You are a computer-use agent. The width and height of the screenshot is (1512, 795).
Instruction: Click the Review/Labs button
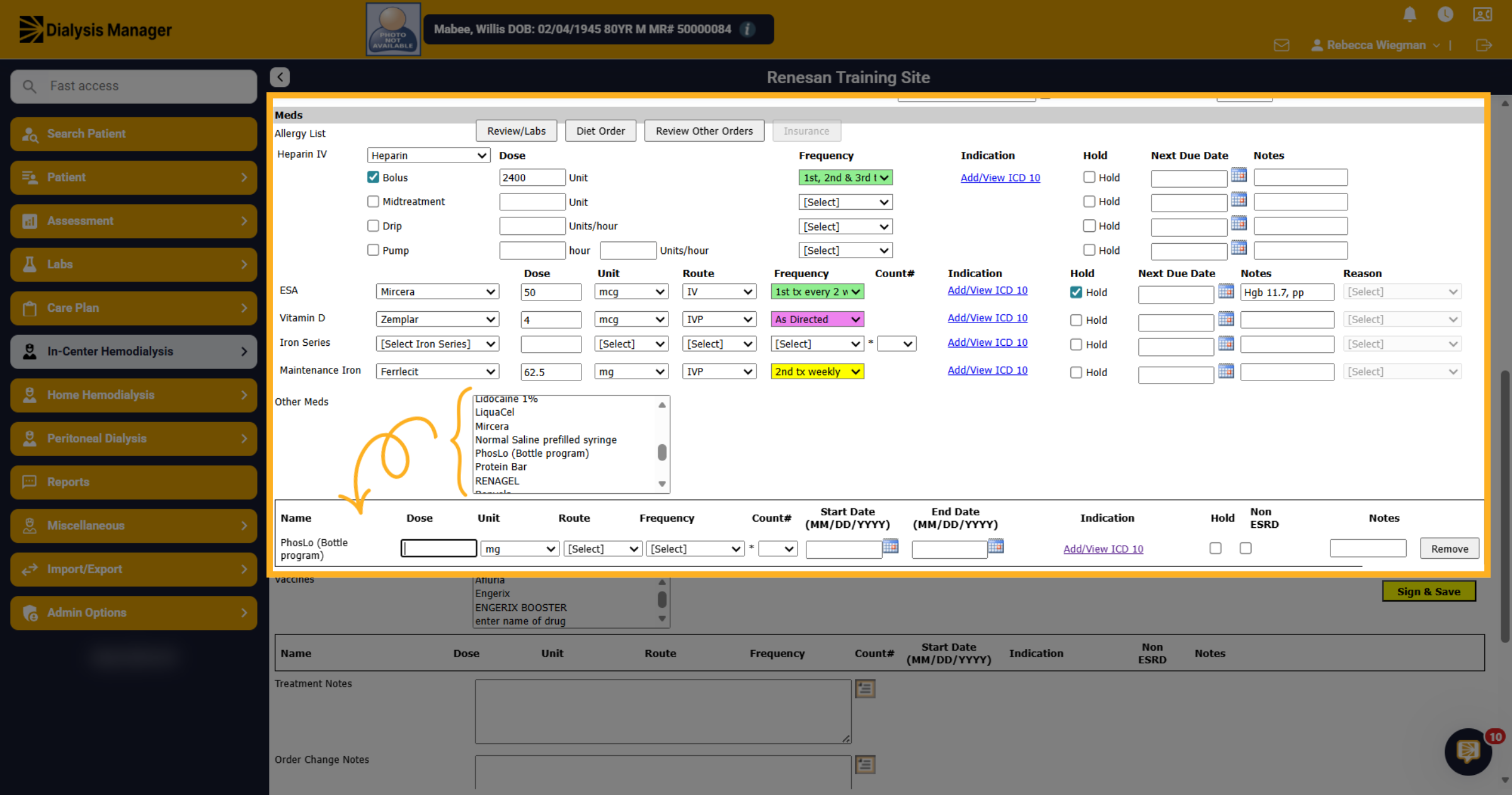(517, 131)
